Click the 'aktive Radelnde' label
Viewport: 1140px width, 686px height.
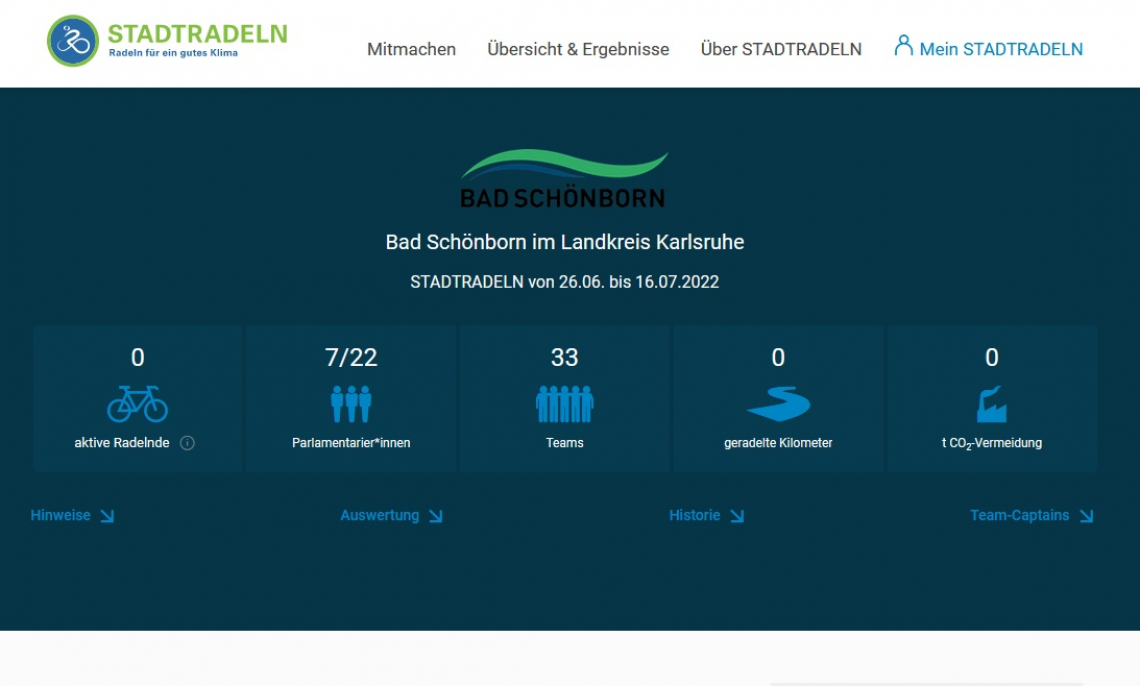click(121, 443)
